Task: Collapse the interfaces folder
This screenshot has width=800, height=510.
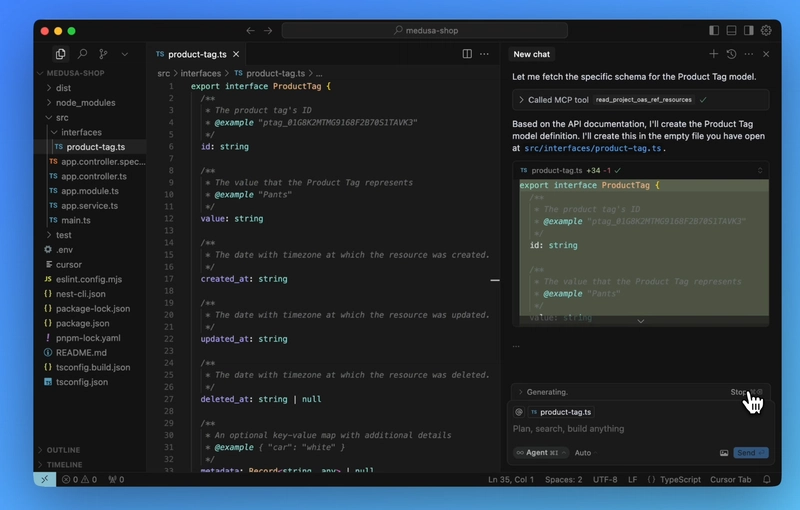Action: pyautogui.click(x=81, y=132)
